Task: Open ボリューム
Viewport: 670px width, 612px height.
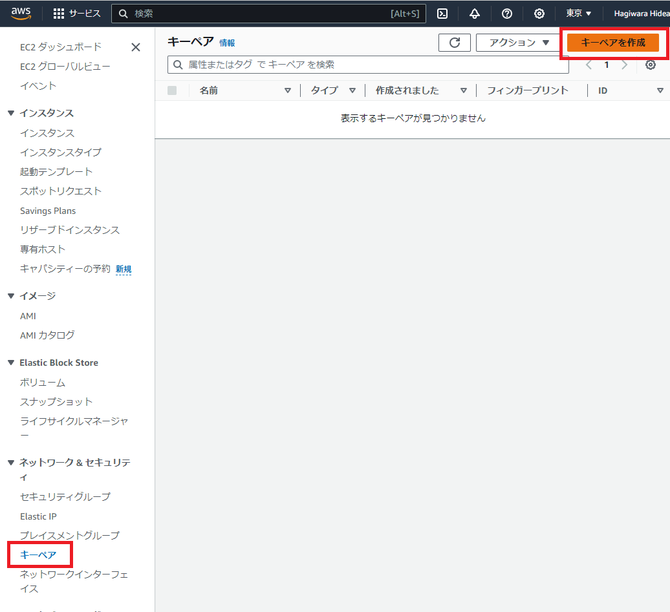Action: click(43, 382)
